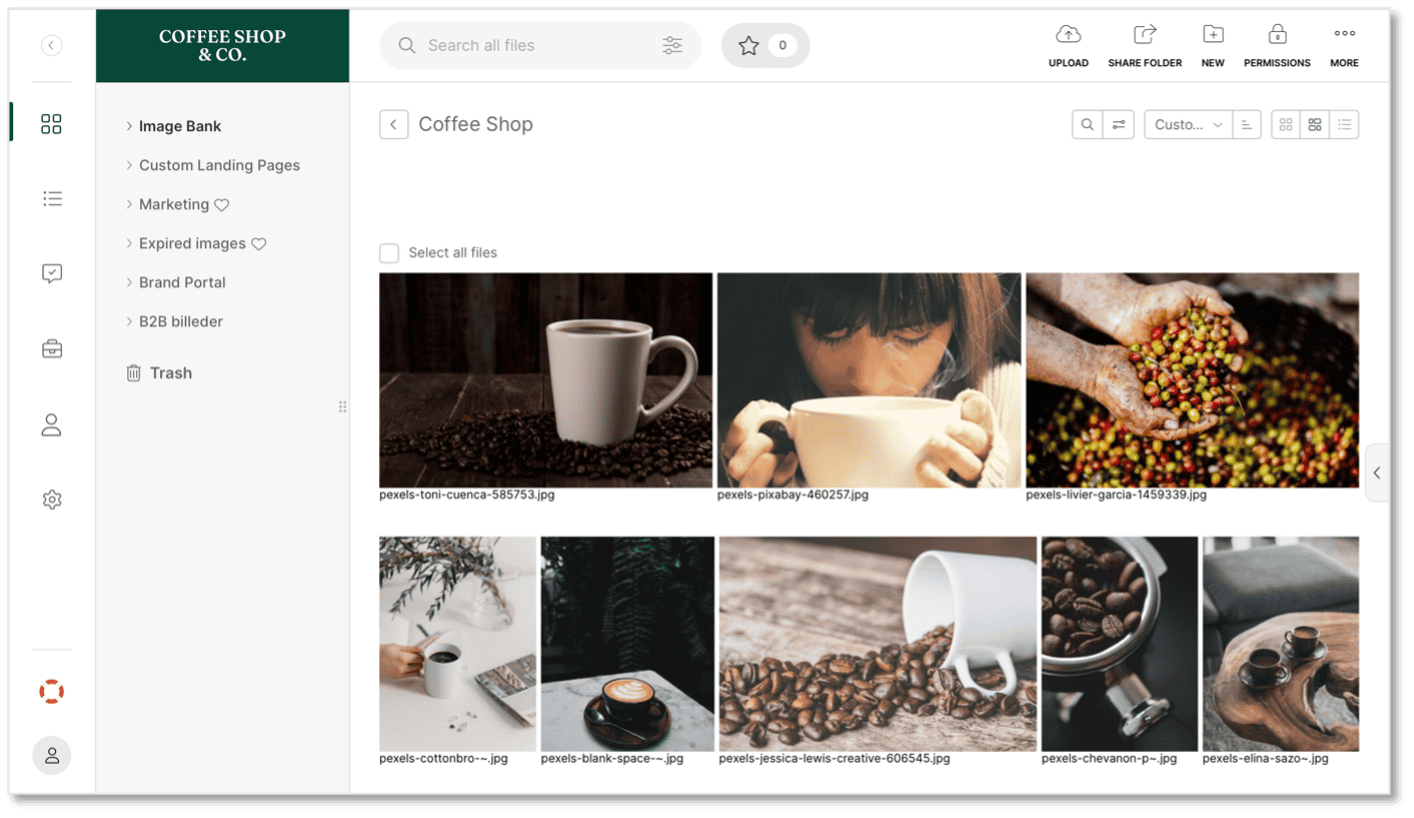Image resolution: width=1414 pixels, height=818 pixels.
Task: Click the Search all files field
Action: click(x=530, y=46)
